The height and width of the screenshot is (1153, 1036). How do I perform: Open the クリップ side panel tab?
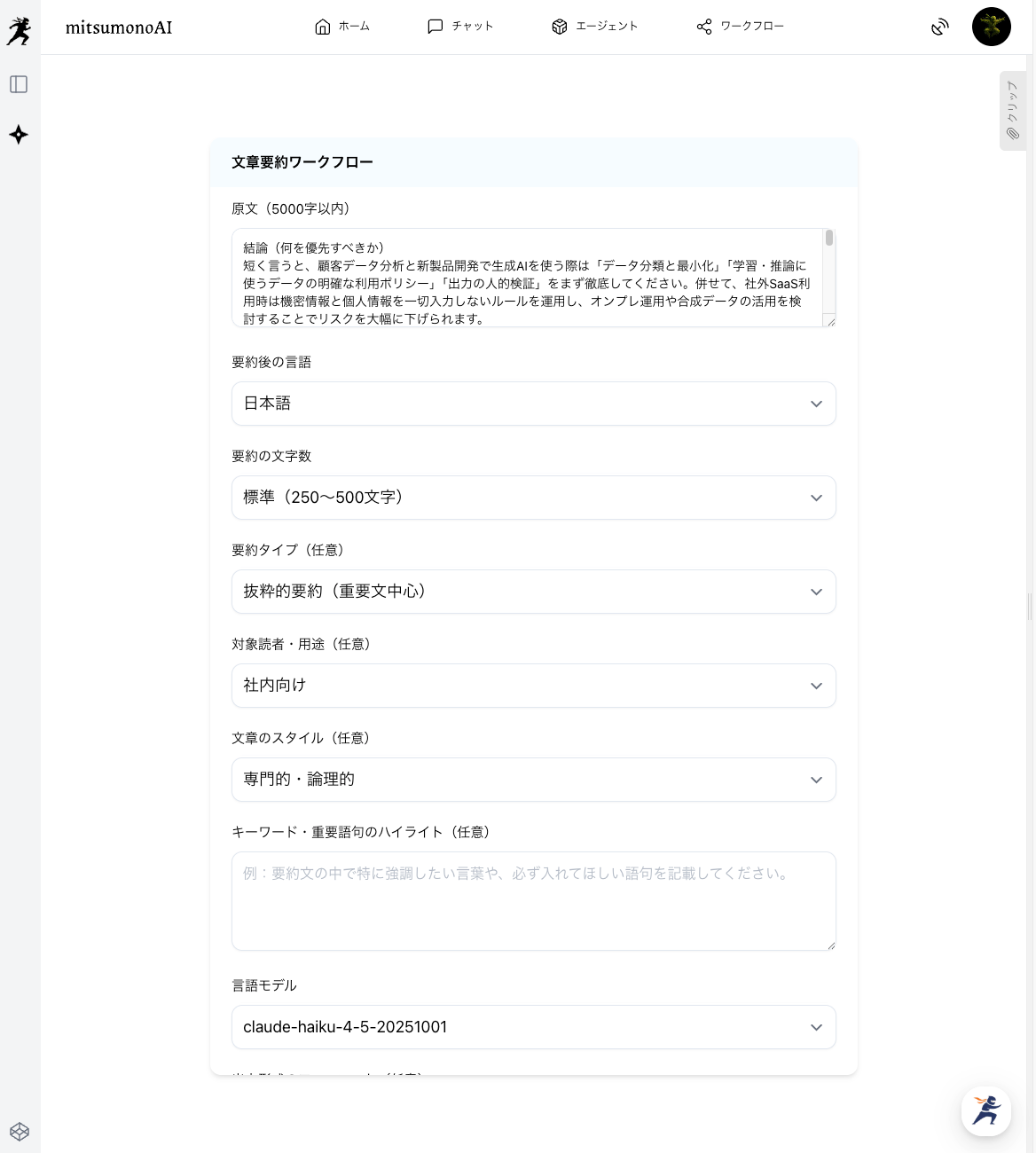coord(1012,111)
